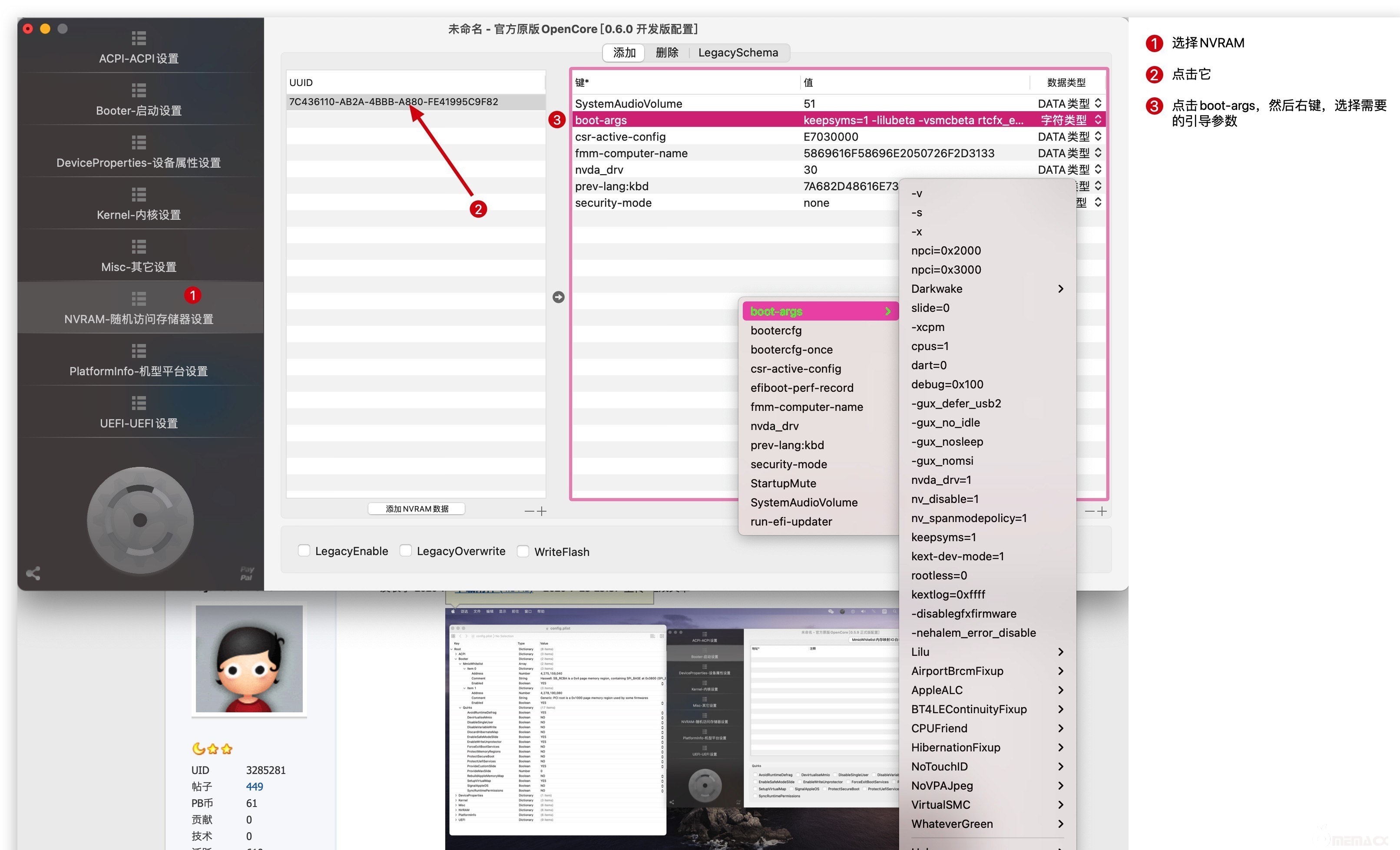Click the PayPal donate icon
Image resolution: width=1400 pixels, height=850 pixels.
247,573
